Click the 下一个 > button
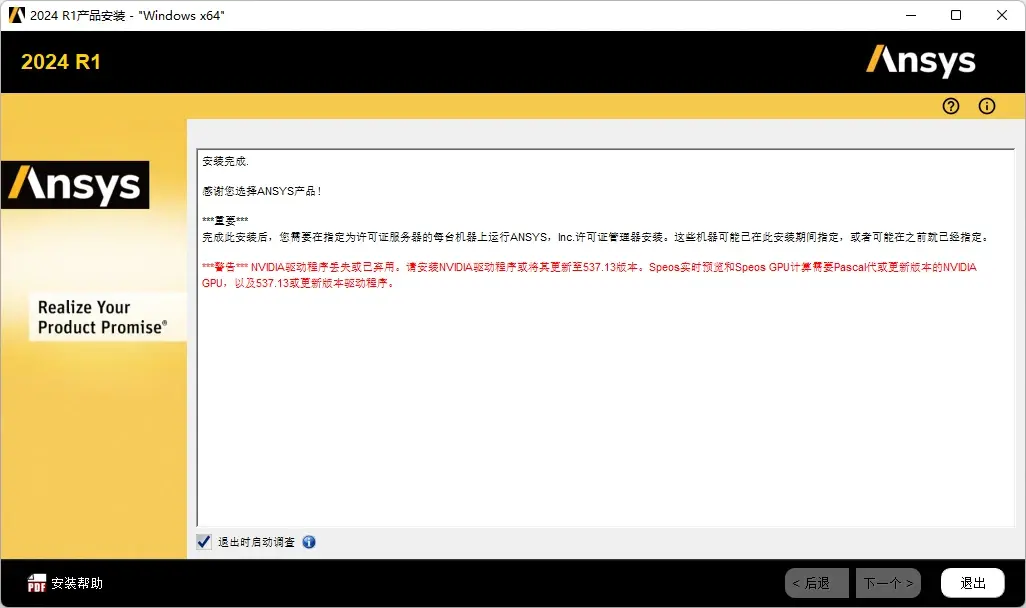This screenshot has width=1026, height=608. 888,583
